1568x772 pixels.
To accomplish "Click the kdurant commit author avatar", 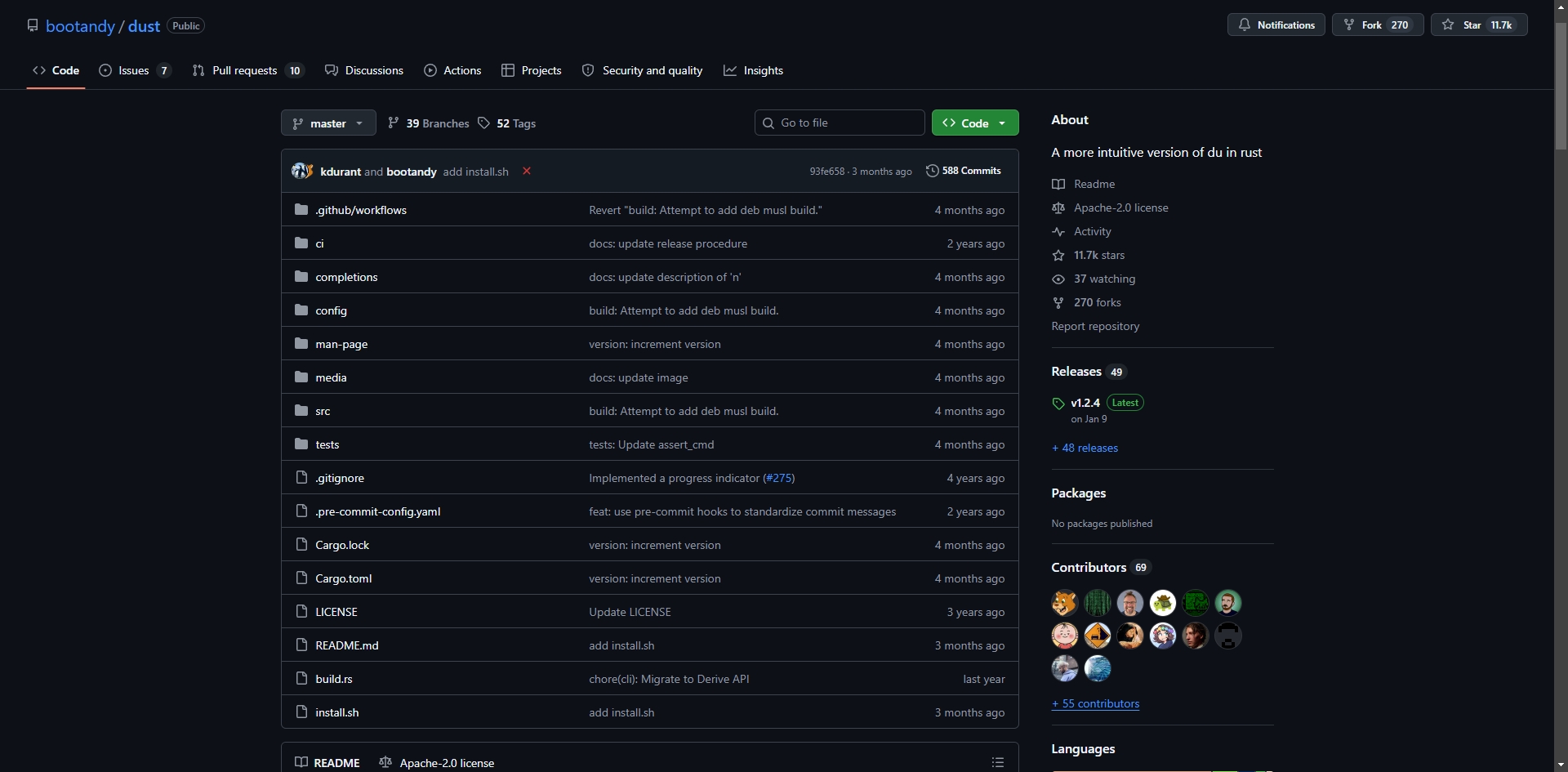I will (x=299, y=171).
